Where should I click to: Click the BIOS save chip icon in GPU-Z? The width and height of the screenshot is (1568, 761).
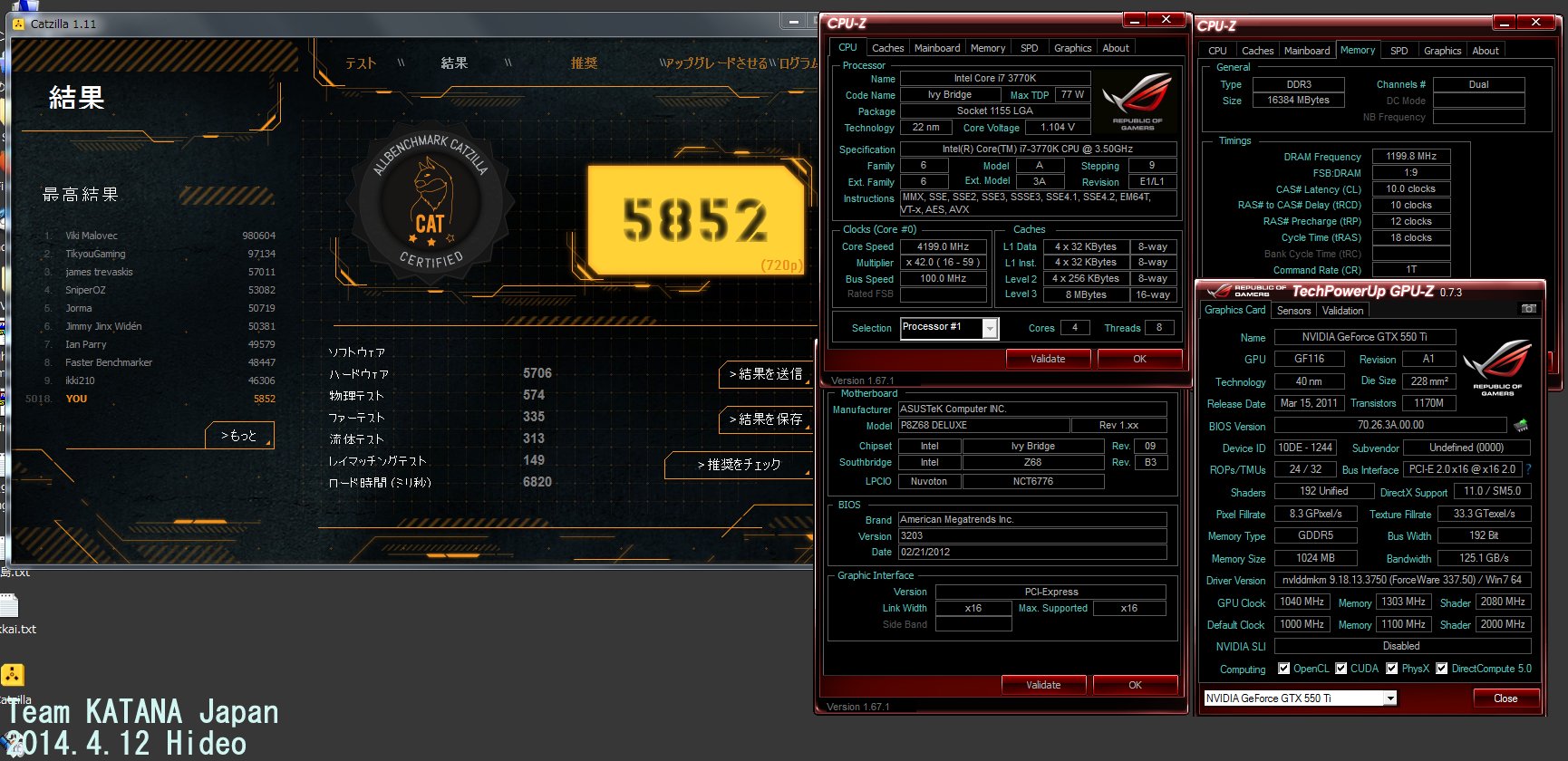point(1521,425)
